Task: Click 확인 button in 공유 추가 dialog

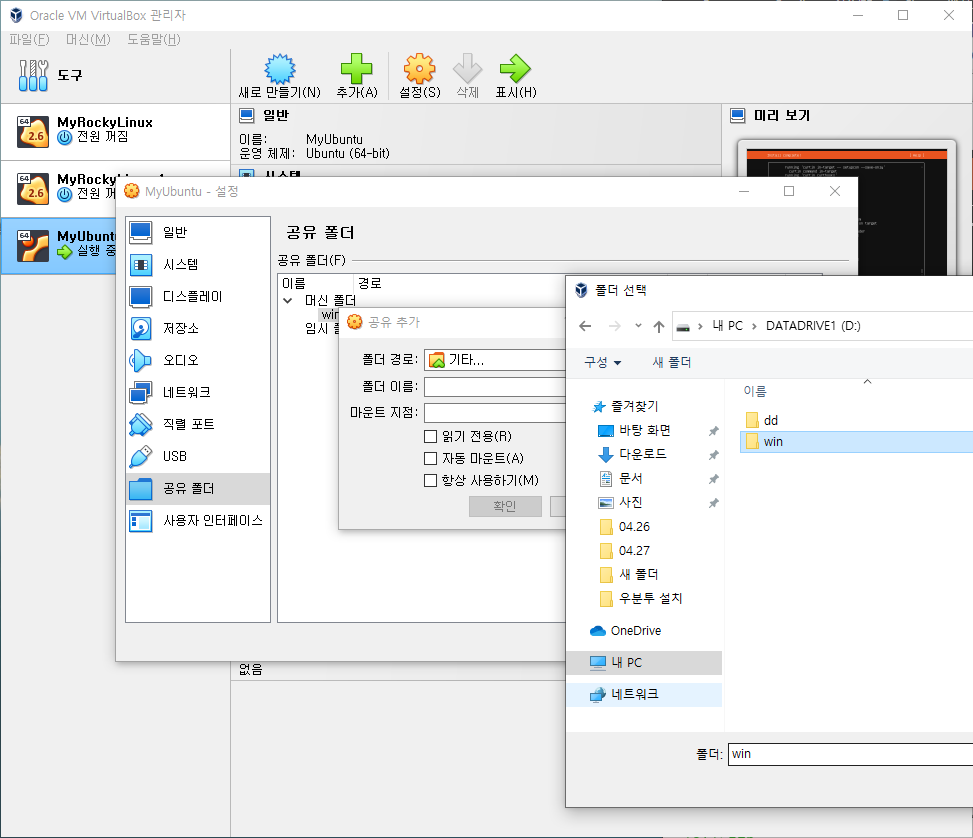Action: pos(505,506)
